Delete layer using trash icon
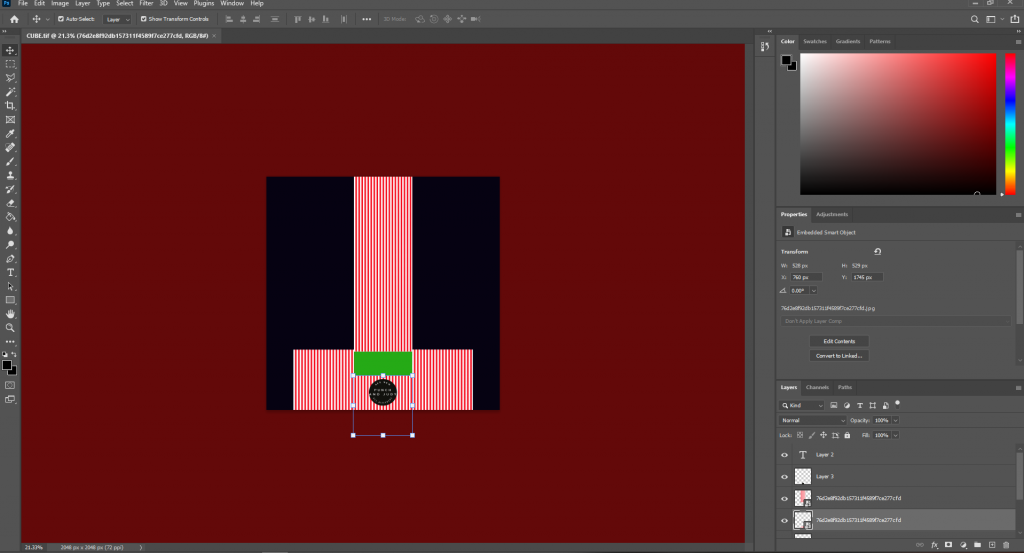 [x=1007, y=545]
